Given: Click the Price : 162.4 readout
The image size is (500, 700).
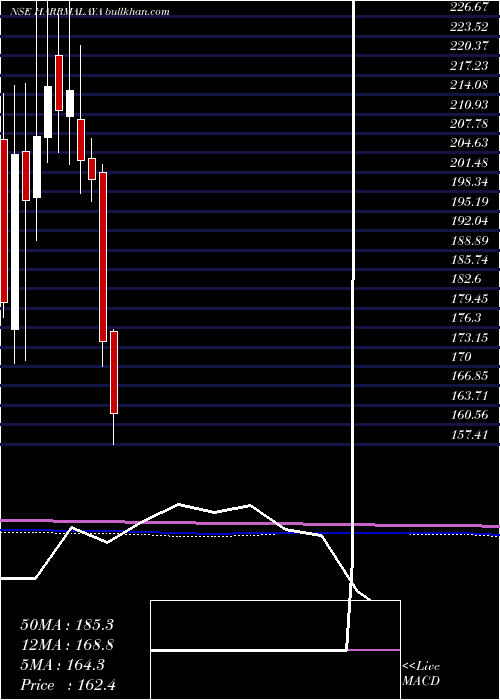Looking at the screenshot, I should 68,685.
